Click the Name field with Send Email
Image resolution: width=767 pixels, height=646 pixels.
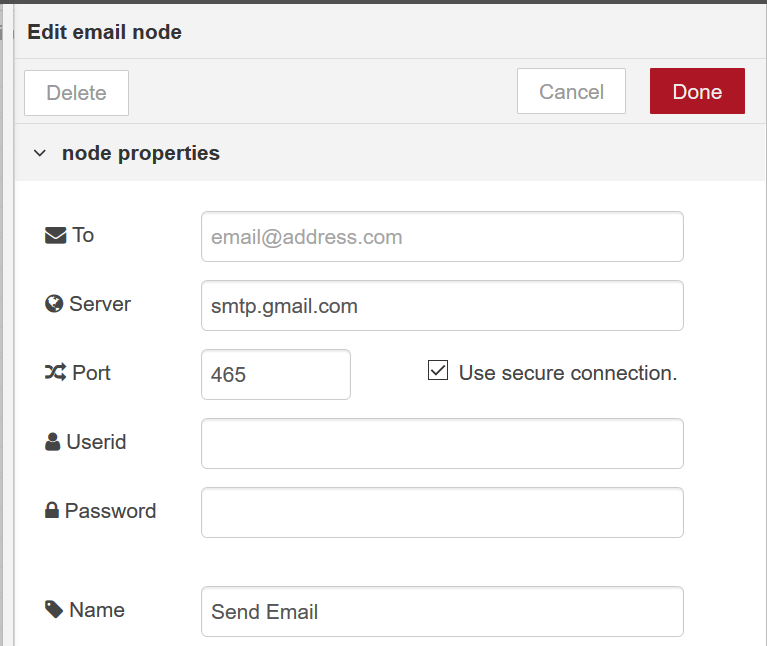[442, 612]
